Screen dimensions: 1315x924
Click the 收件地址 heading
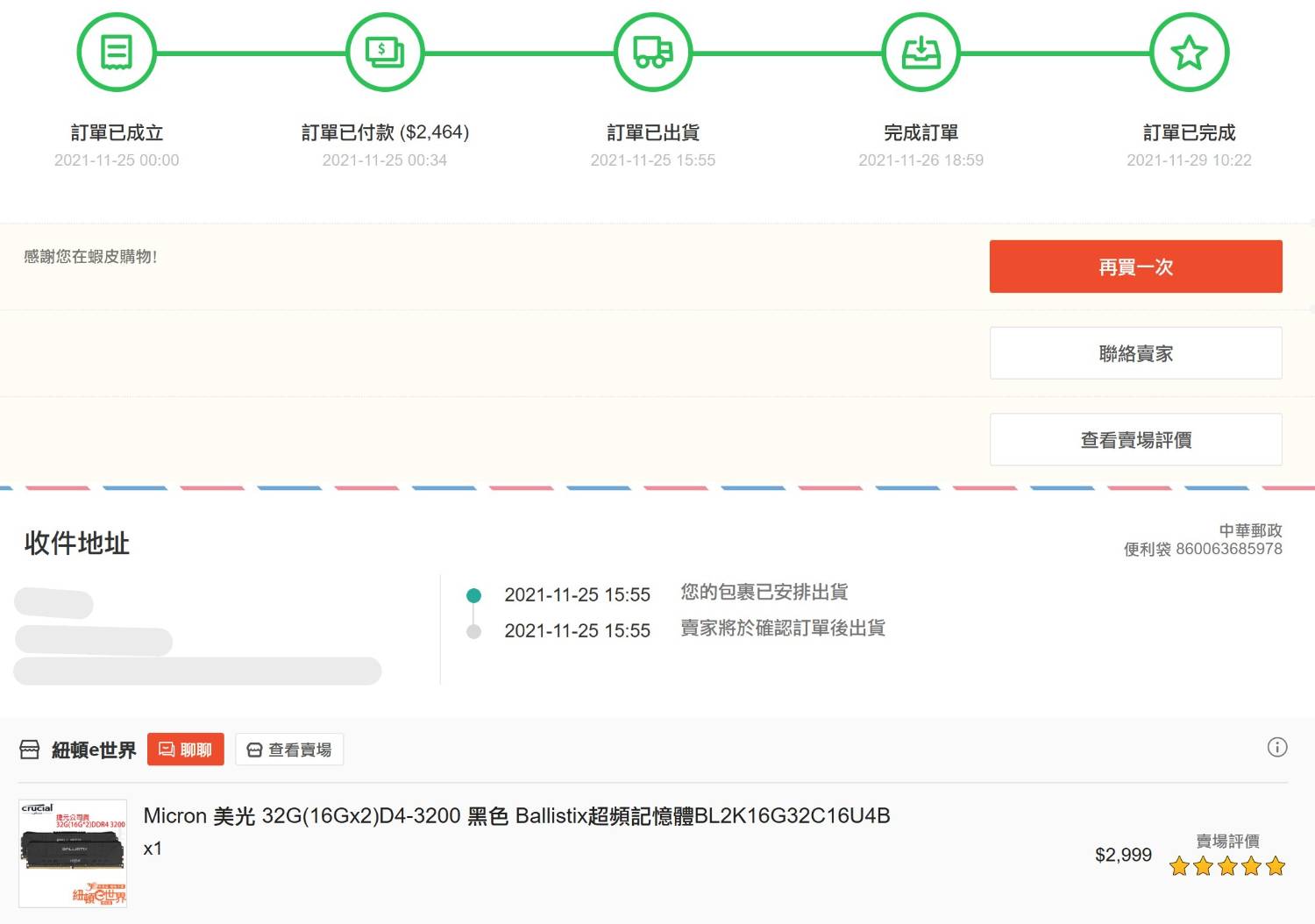77,543
